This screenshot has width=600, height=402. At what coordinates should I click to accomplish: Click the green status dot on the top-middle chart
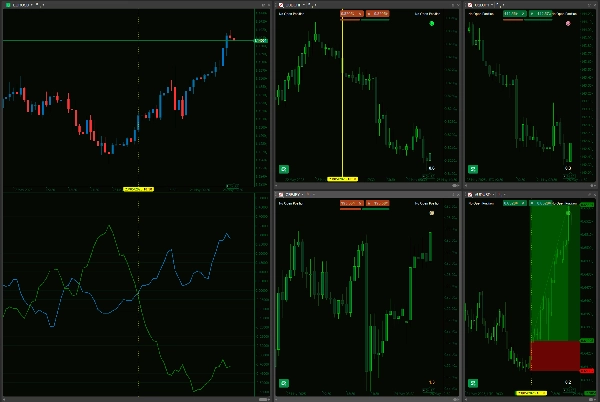pos(432,23)
